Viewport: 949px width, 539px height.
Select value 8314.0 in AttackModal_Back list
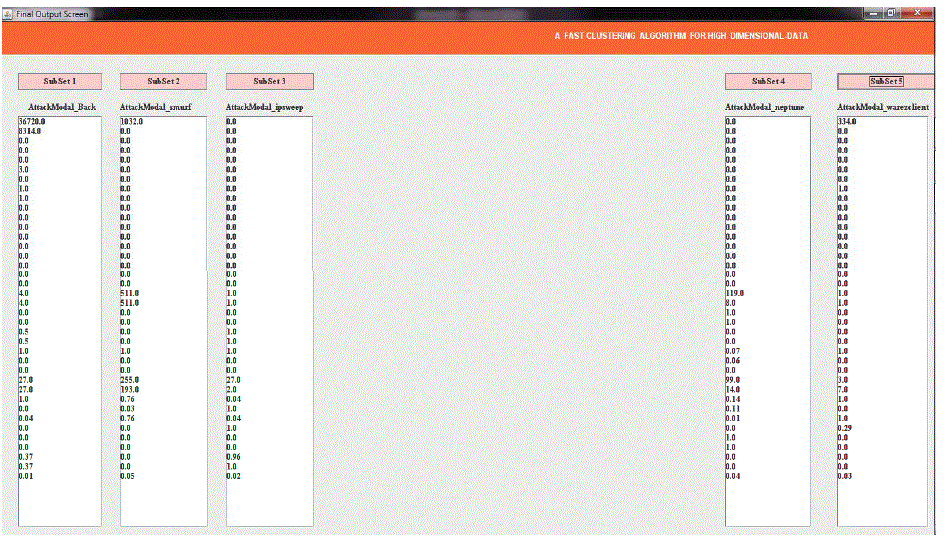tap(31, 131)
